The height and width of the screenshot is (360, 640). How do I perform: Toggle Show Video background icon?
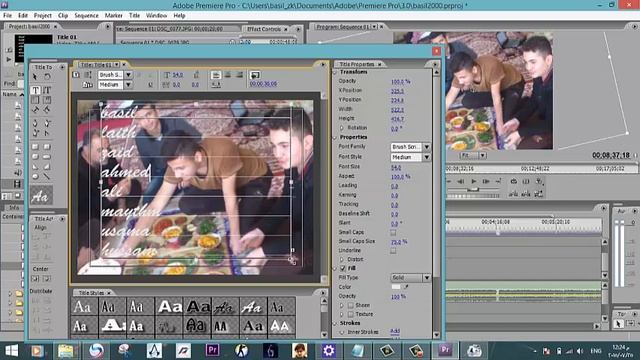(x=255, y=75)
